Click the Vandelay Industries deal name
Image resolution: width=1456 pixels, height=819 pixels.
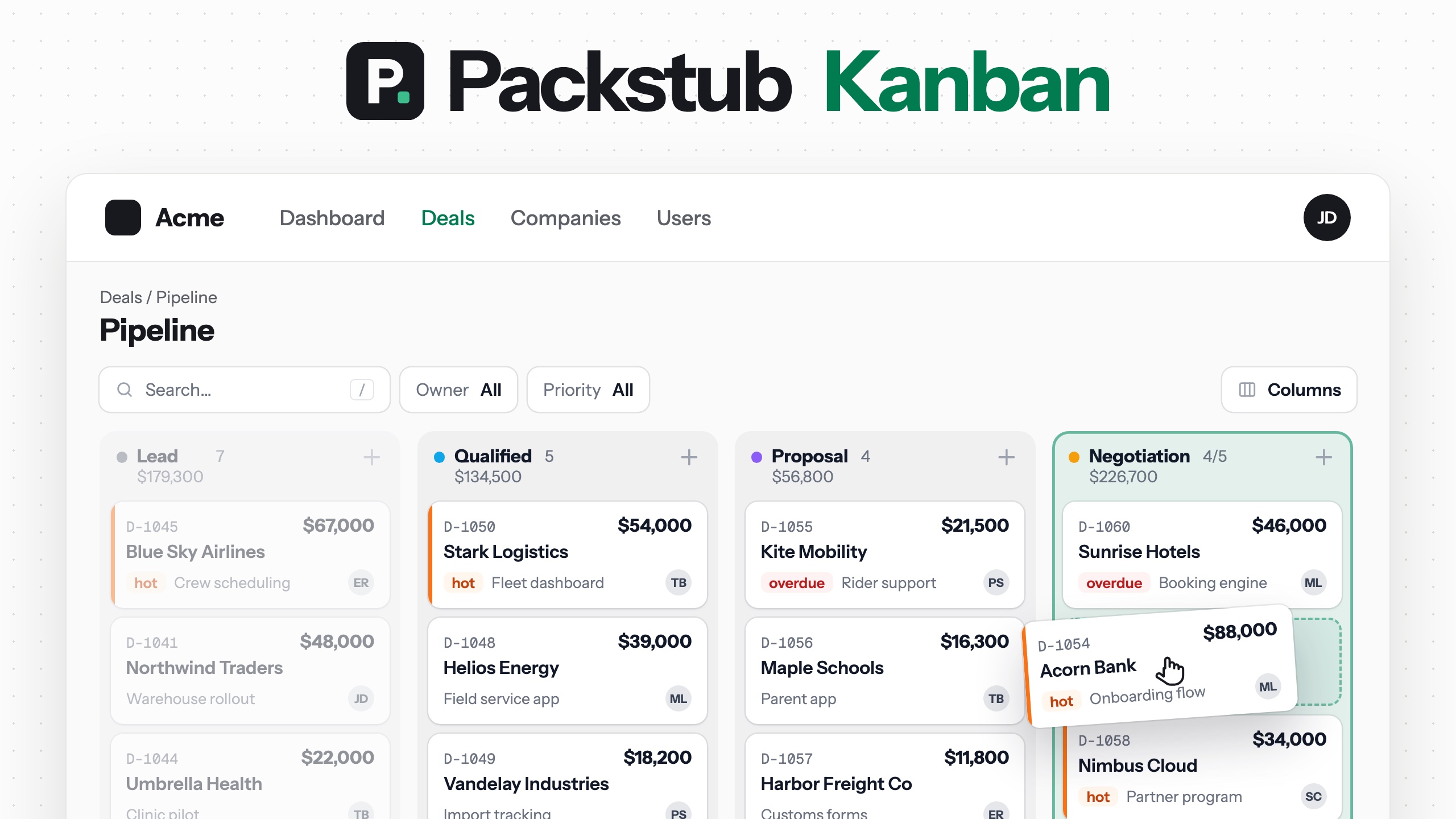pos(526,784)
